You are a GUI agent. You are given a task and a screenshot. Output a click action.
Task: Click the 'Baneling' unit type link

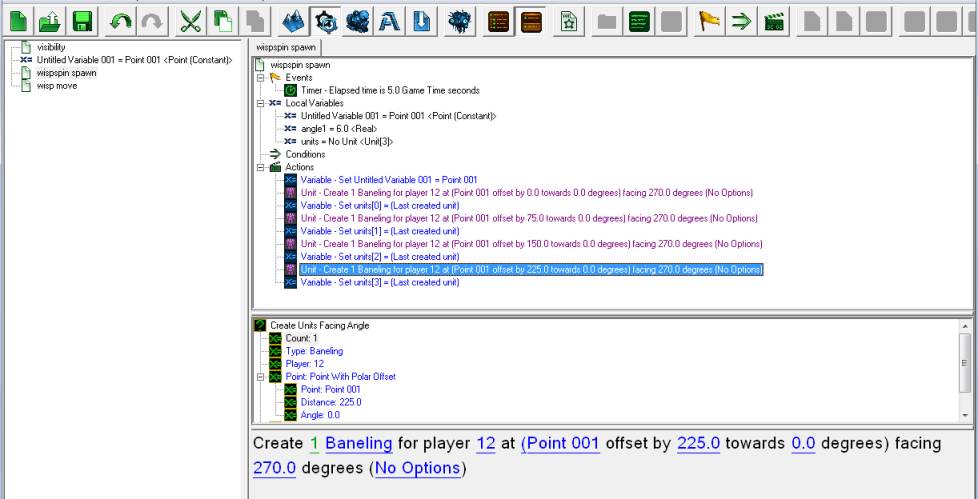[358, 443]
